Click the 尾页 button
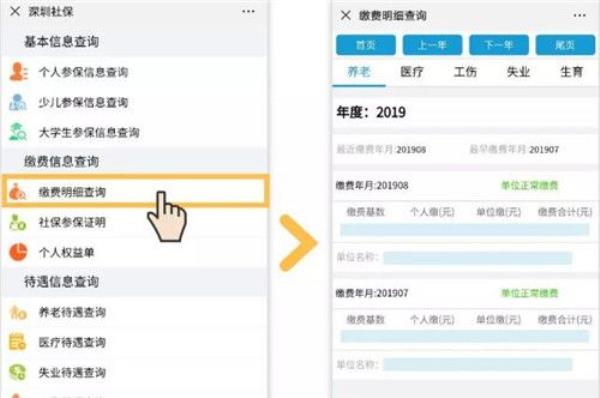 [565, 45]
